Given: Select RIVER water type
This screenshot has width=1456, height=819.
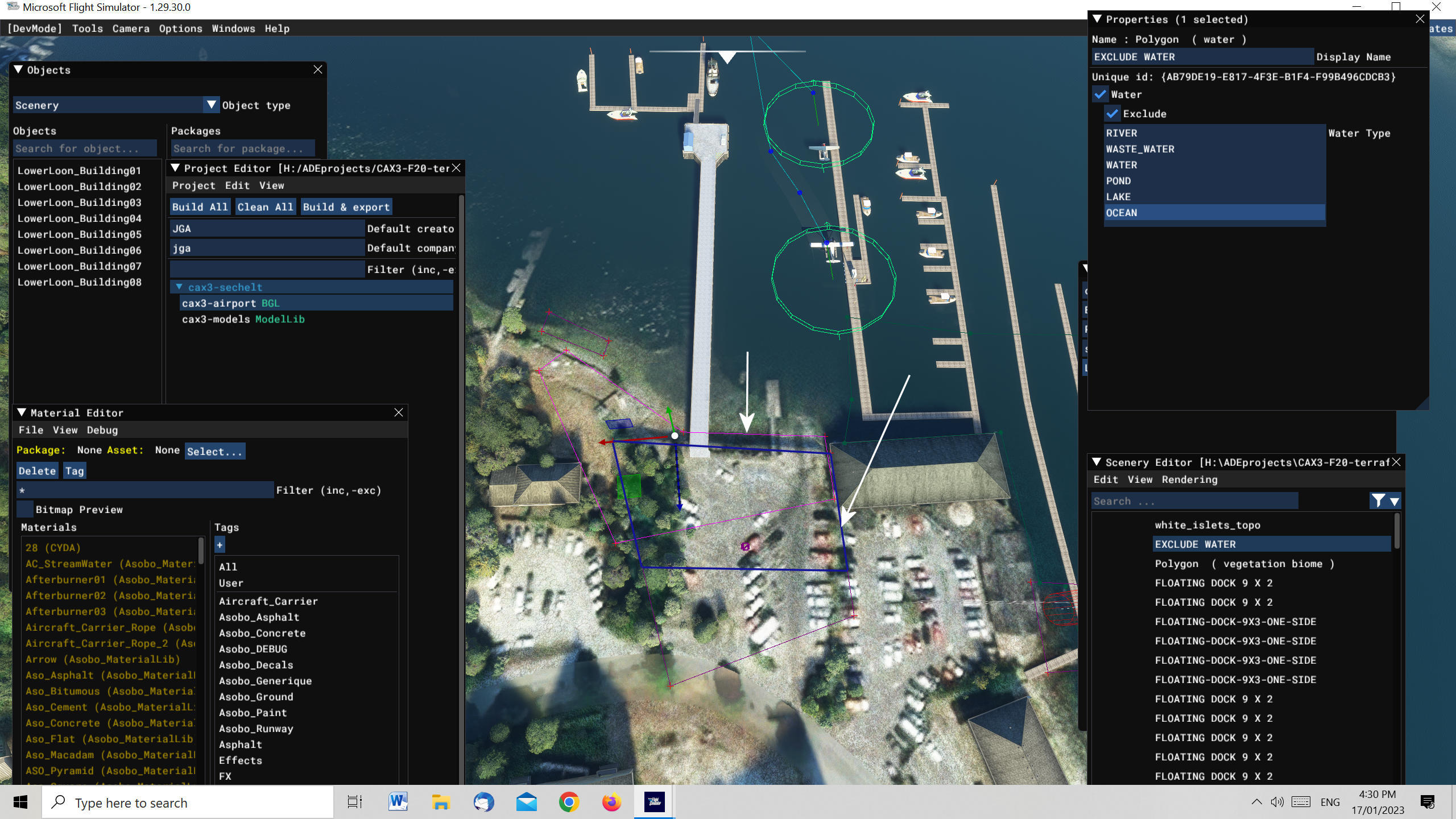Looking at the screenshot, I should (1214, 133).
